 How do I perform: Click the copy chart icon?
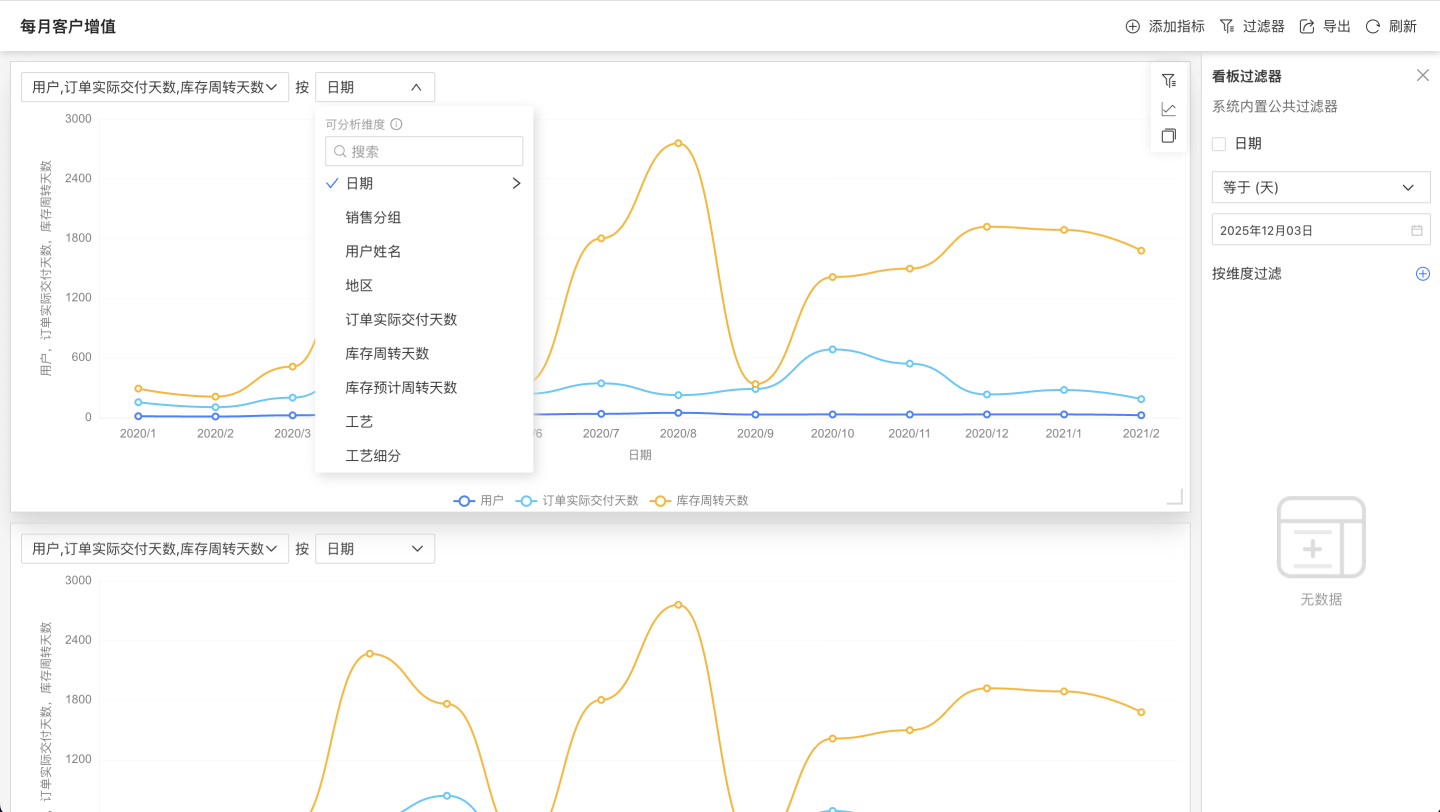(1168, 136)
